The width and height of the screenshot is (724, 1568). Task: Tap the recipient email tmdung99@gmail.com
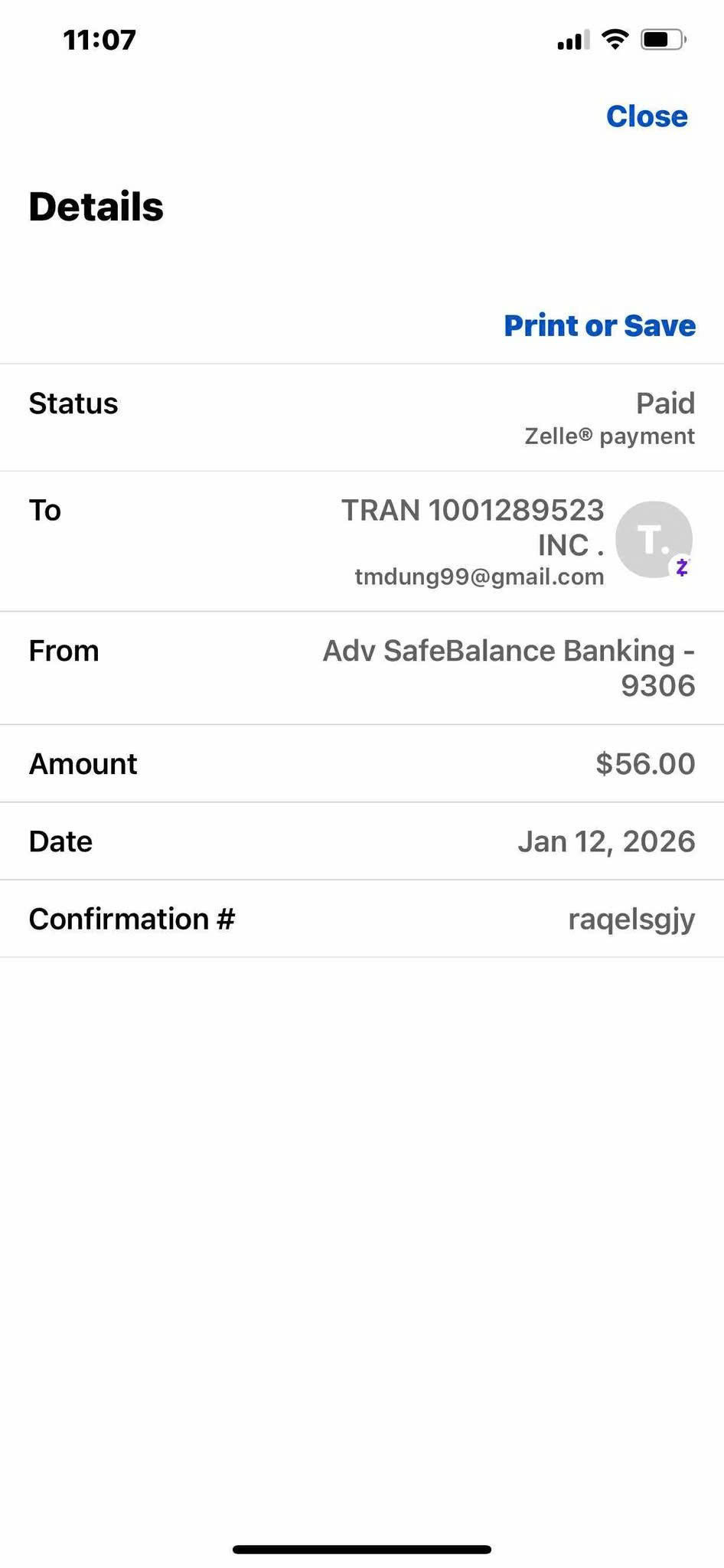pyautogui.click(x=479, y=577)
